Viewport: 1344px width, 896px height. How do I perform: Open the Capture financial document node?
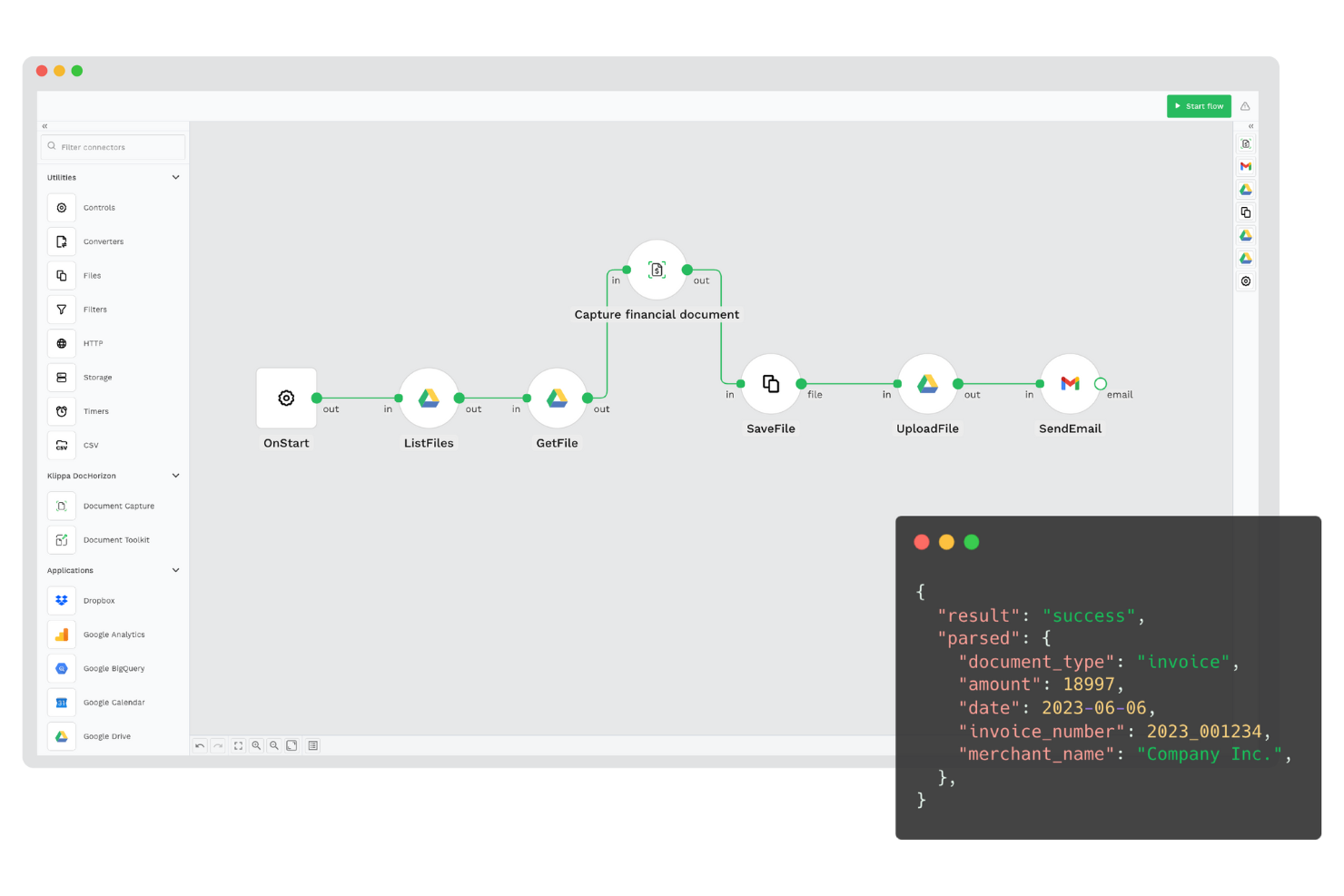[x=656, y=269]
